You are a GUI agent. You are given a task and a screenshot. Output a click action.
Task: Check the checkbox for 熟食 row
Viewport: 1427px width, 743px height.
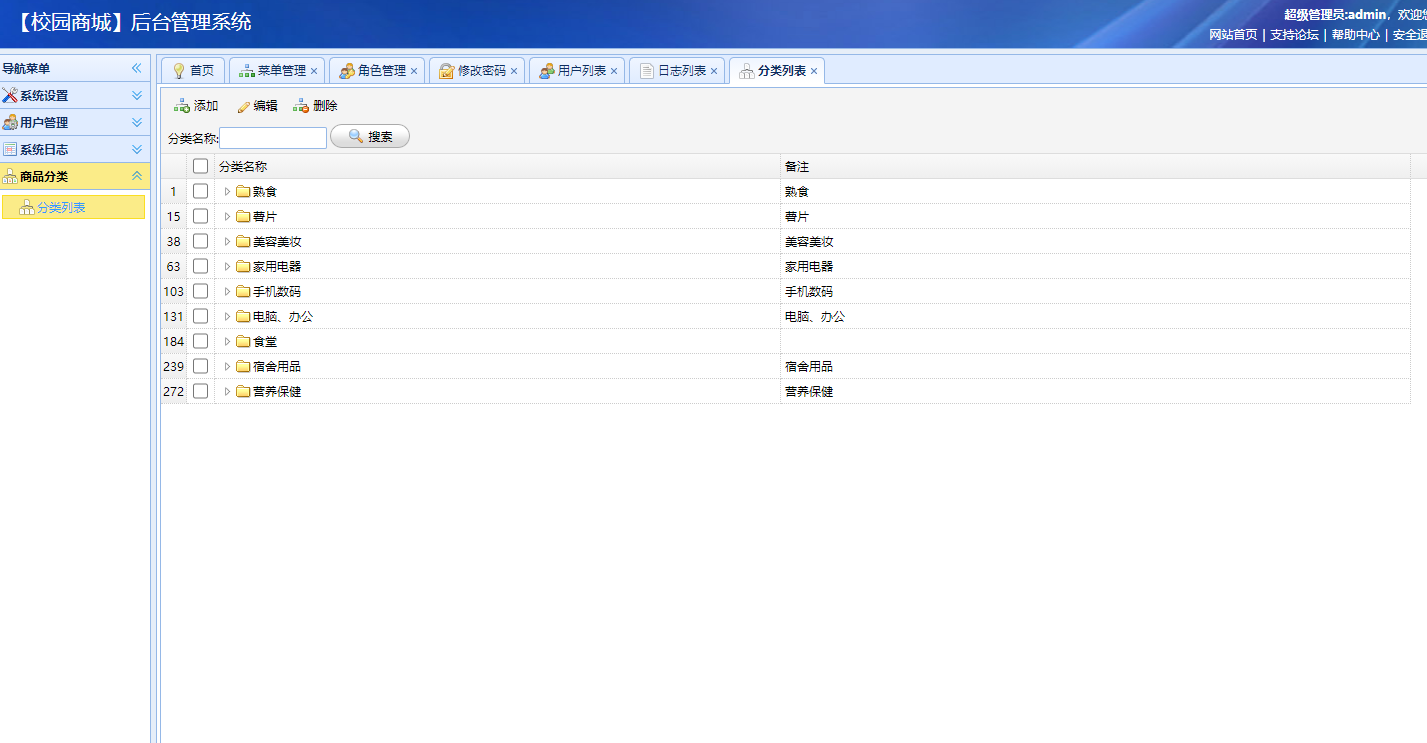[201, 191]
